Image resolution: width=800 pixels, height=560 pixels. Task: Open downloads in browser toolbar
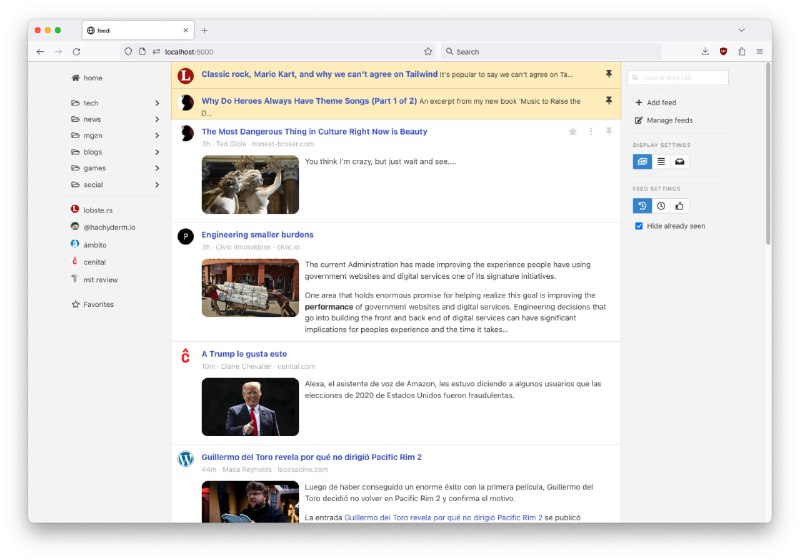click(705, 51)
